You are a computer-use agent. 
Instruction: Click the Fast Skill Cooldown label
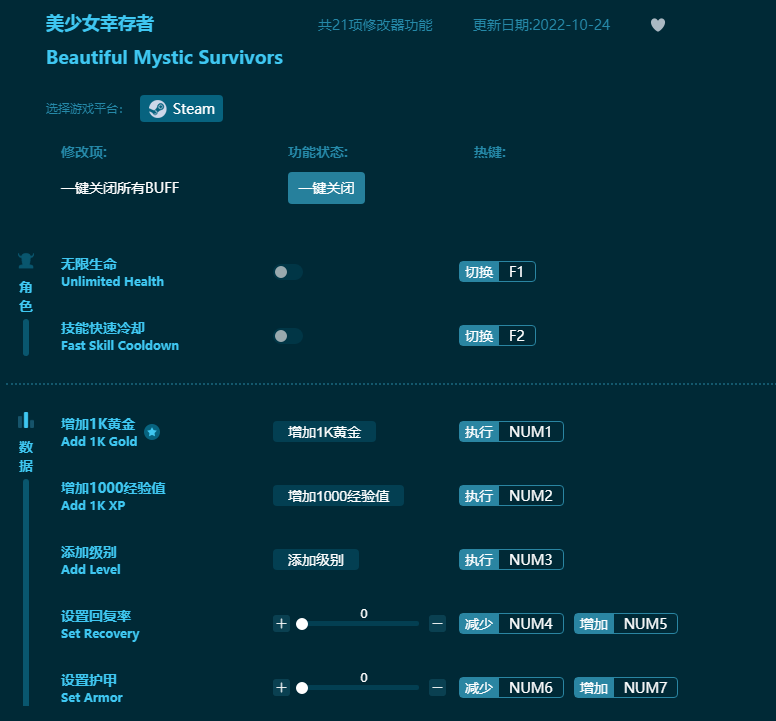[120, 345]
